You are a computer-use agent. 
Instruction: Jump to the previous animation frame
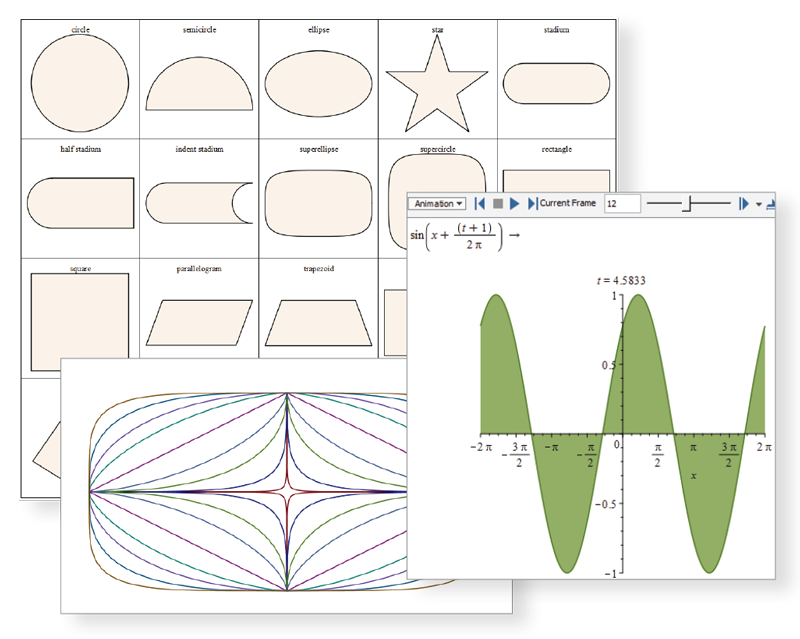coord(480,204)
